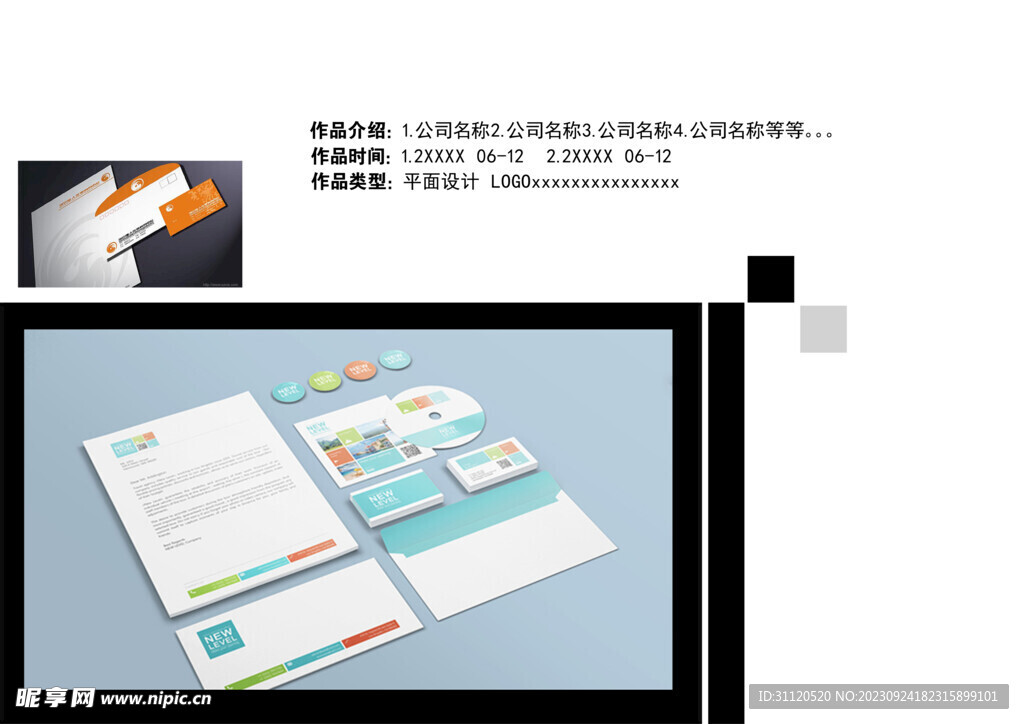Image resolution: width=1024 pixels, height=724 pixels.
Task: Select the text line starting with 作品类型
Action: tap(495, 181)
